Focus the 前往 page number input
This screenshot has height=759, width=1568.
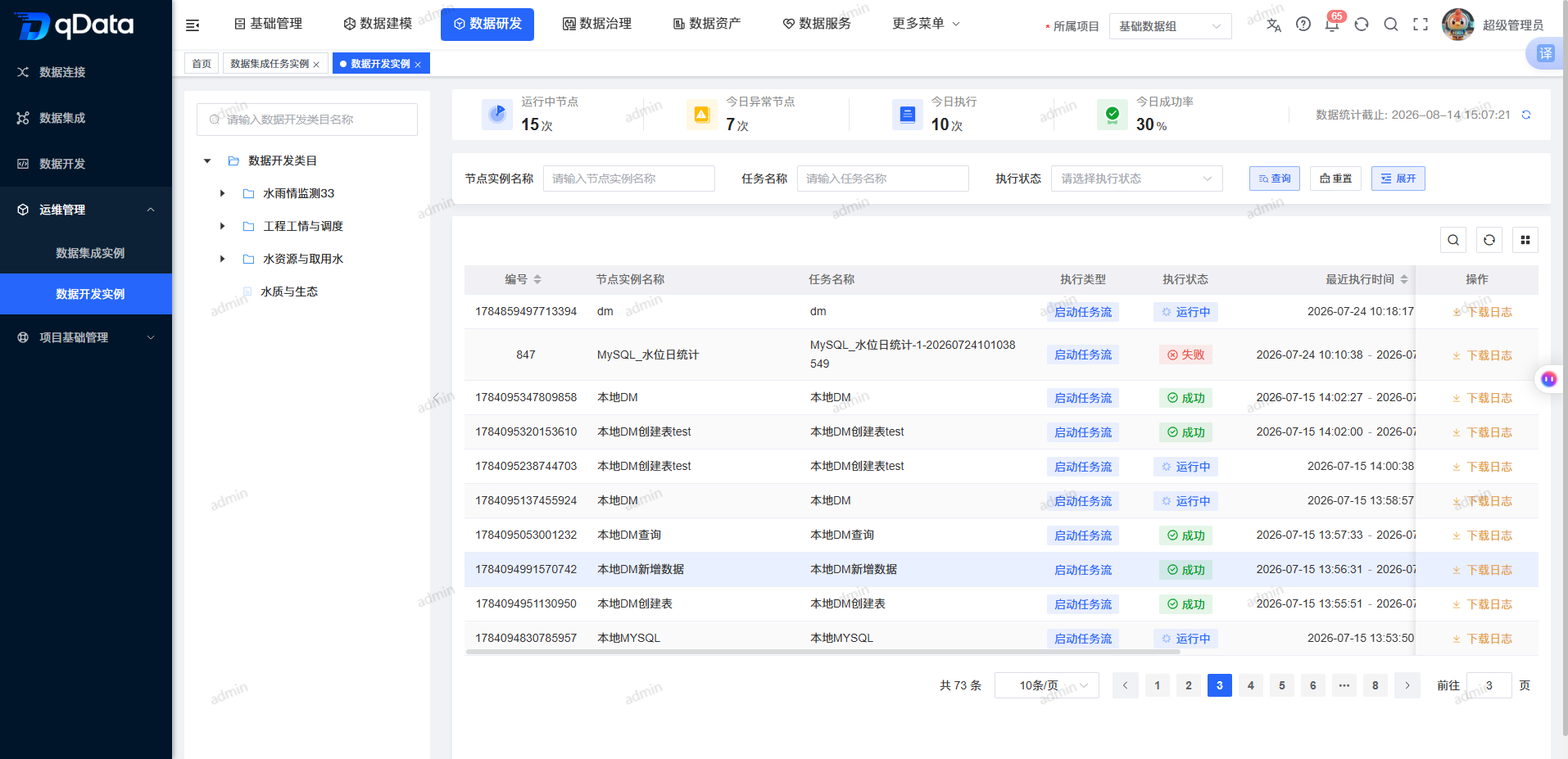(x=1489, y=685)
